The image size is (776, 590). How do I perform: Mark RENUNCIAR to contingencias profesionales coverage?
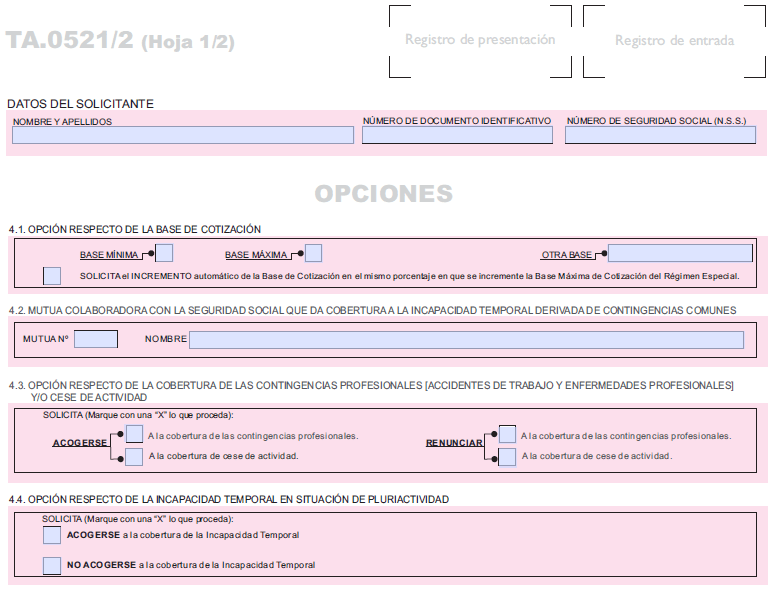[508, 434]
